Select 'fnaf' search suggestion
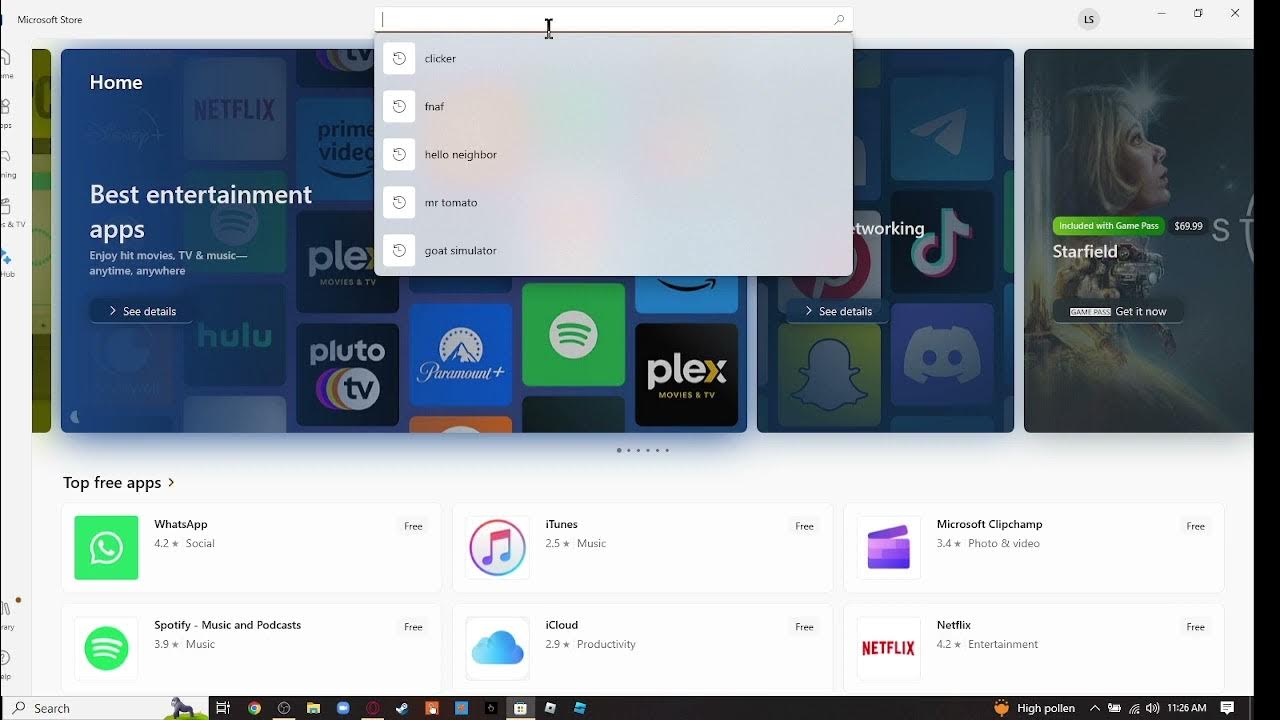 click(613, 106)
